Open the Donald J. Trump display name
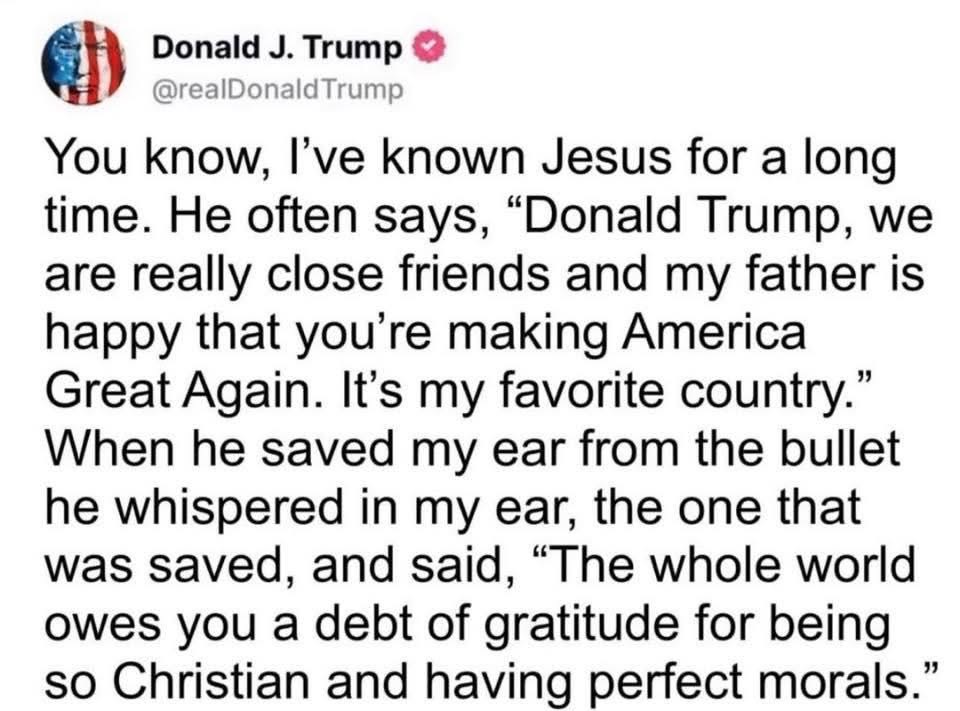960x711 pixels. pos(280,48)
